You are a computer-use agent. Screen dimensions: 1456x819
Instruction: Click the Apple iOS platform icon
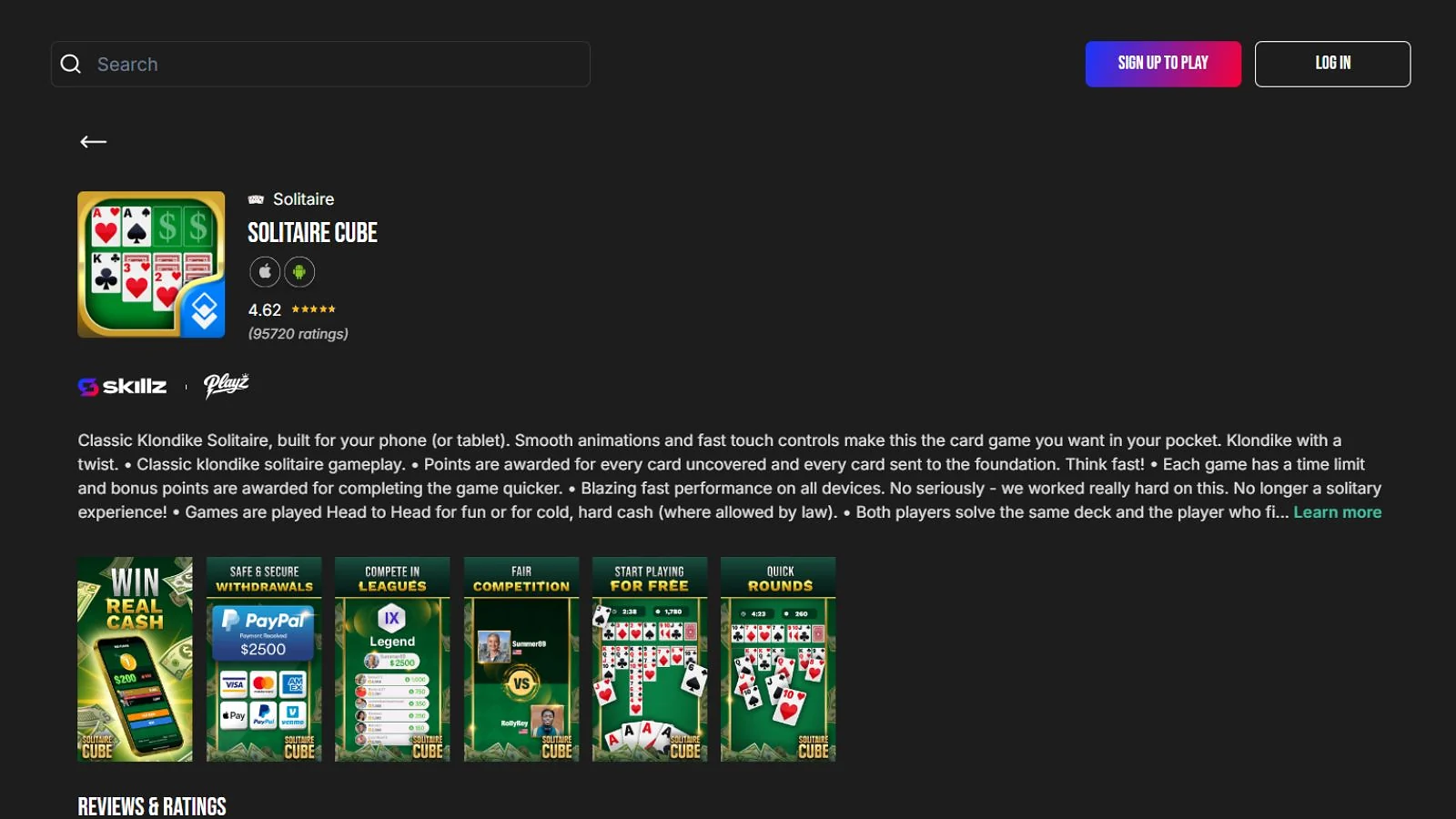(x=265, y=271)
